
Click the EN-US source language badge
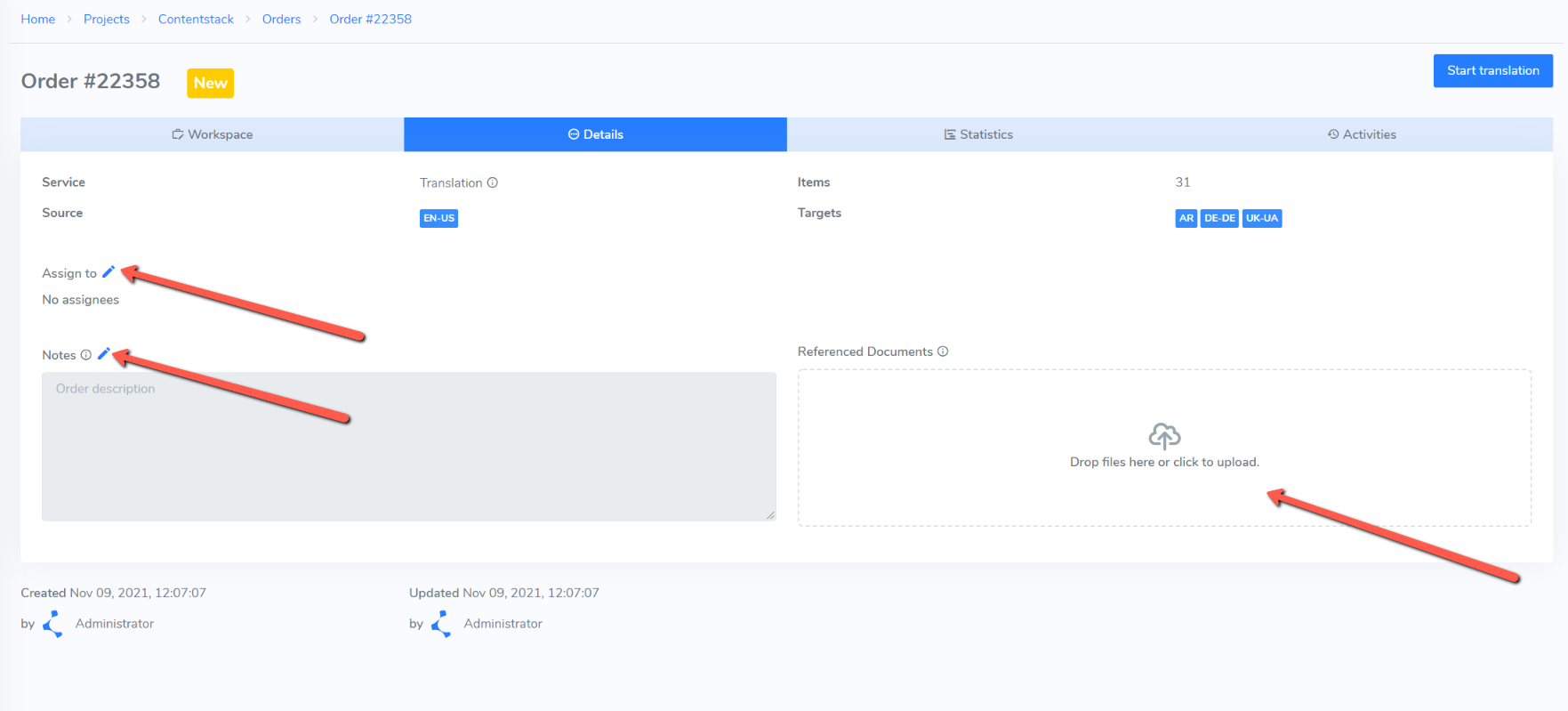(x=438, y=218)
